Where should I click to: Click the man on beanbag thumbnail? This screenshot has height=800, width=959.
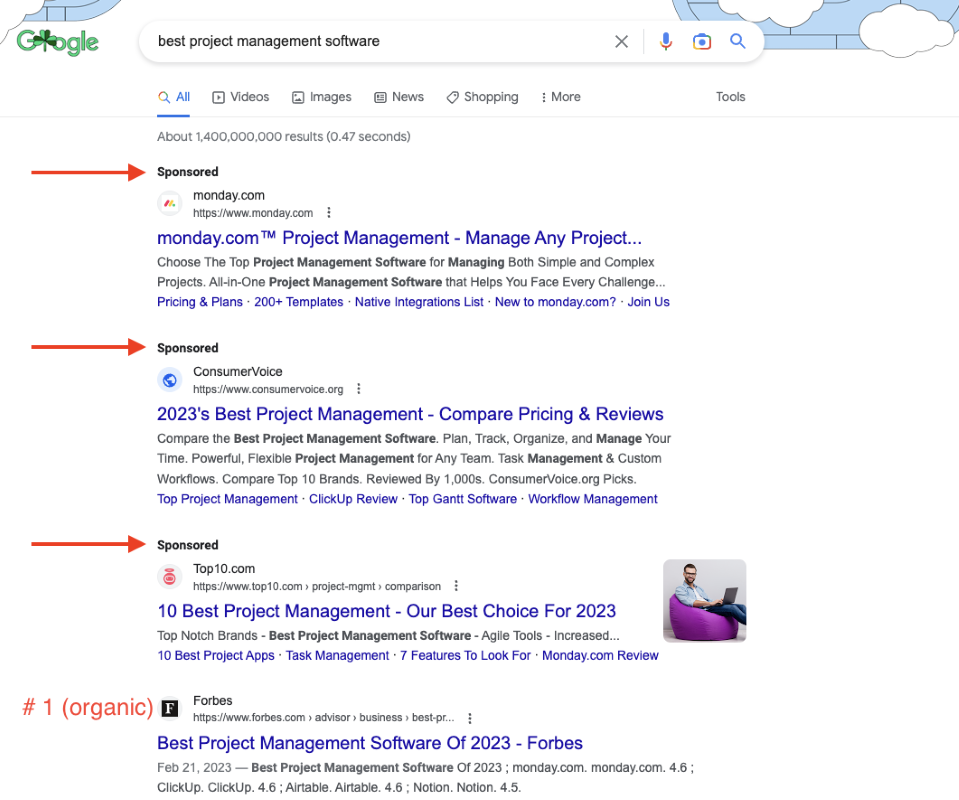click(705, 601)
